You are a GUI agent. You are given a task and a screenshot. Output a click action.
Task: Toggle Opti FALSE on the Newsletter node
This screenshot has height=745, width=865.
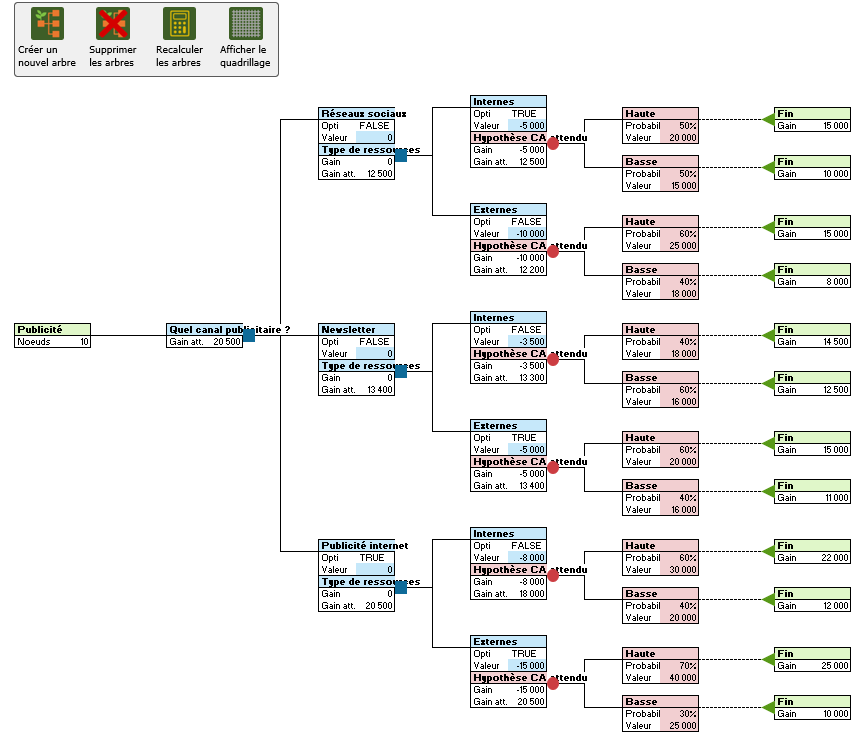[372, 342]
